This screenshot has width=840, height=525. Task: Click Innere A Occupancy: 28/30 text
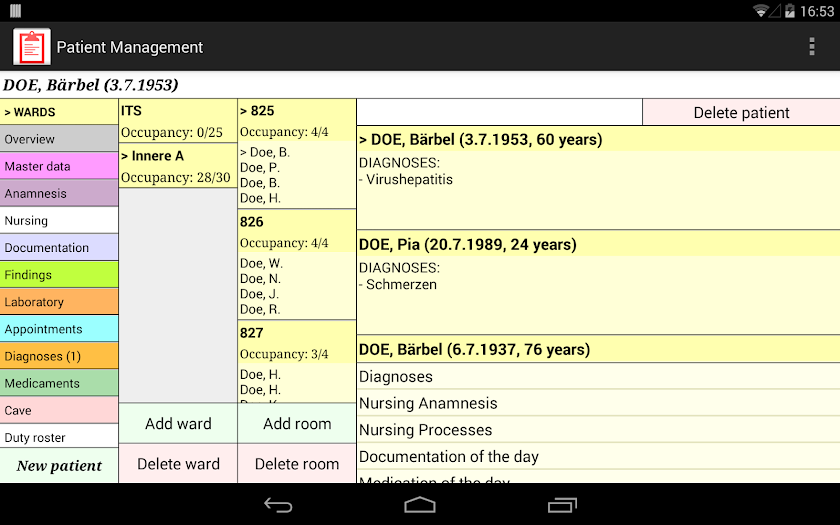point(176,177)
